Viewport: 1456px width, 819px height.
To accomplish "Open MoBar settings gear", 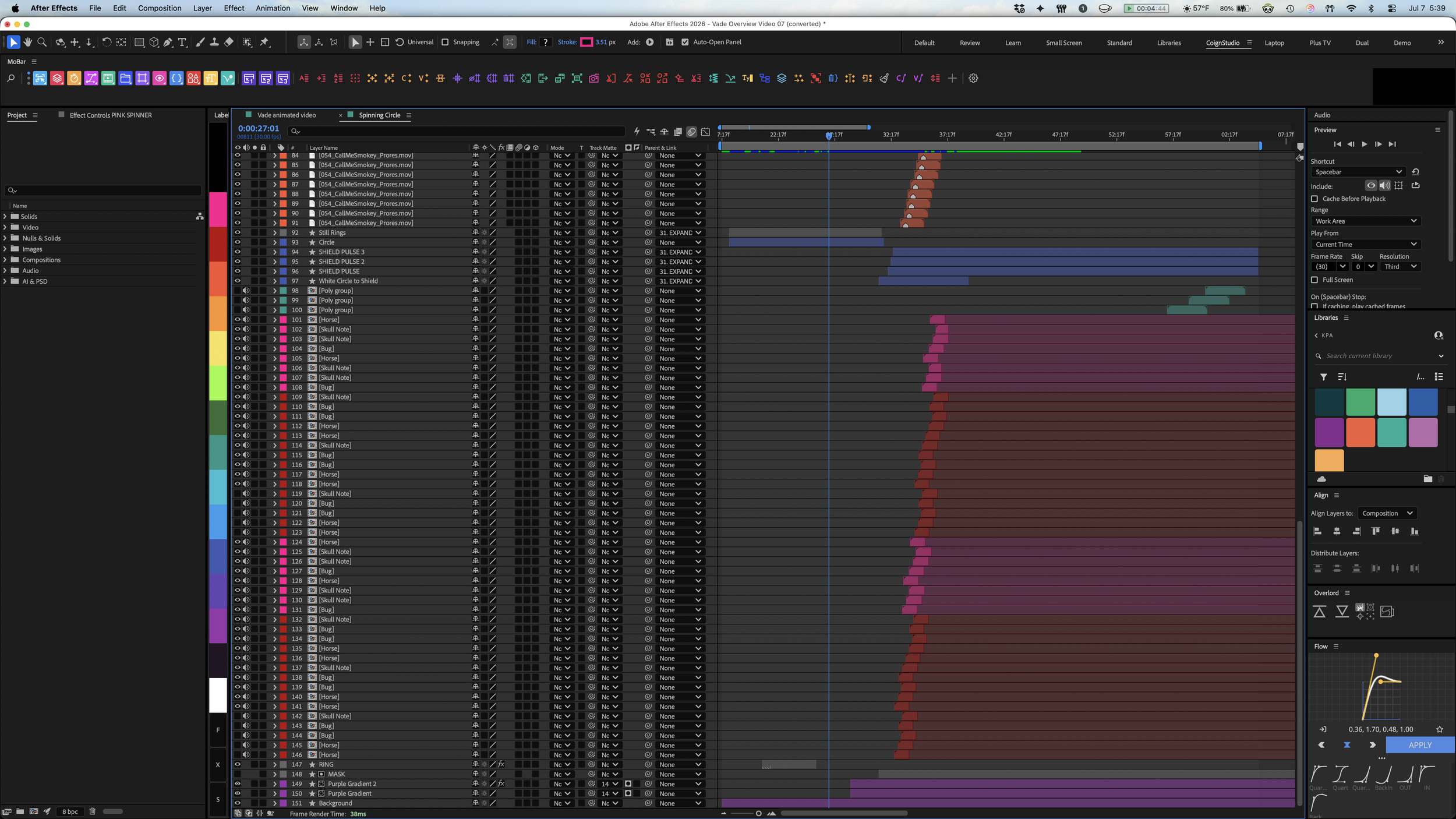I will (x=973, y=78).
